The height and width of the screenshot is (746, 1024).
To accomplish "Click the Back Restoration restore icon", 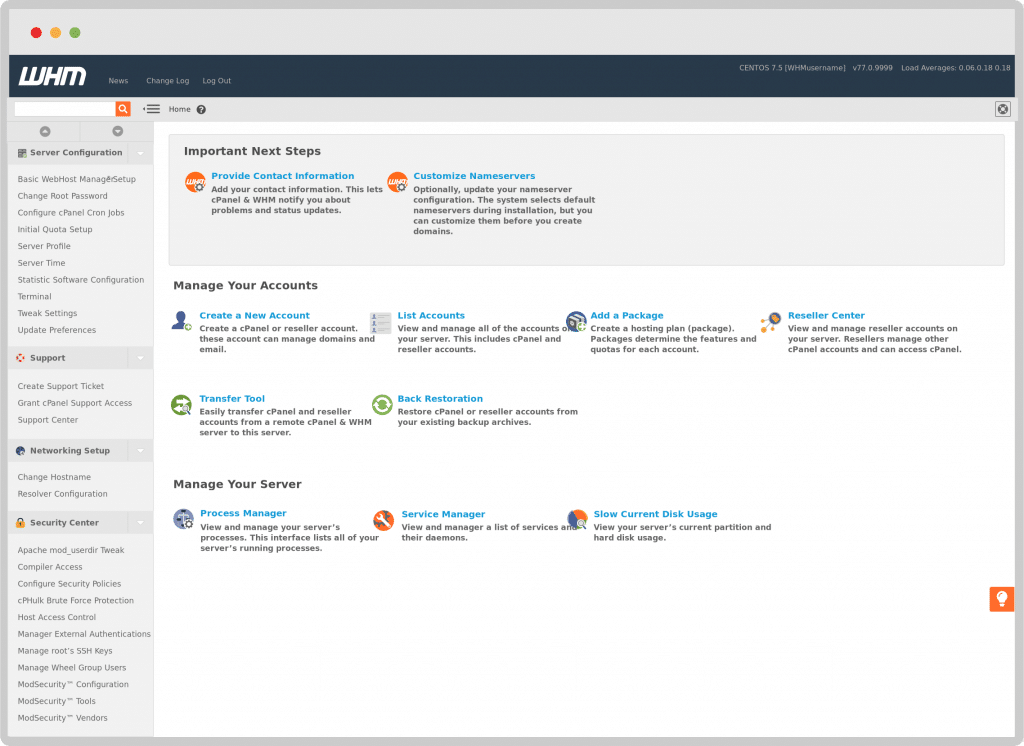I will click(380, 404).
